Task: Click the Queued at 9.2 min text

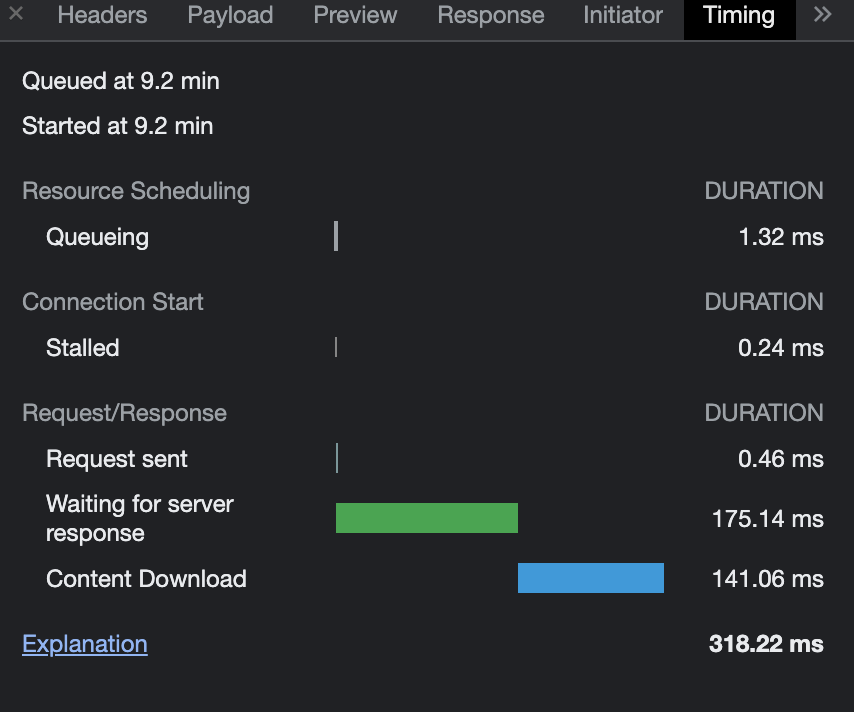Action: pyautogui.click(x=120, y=81)
